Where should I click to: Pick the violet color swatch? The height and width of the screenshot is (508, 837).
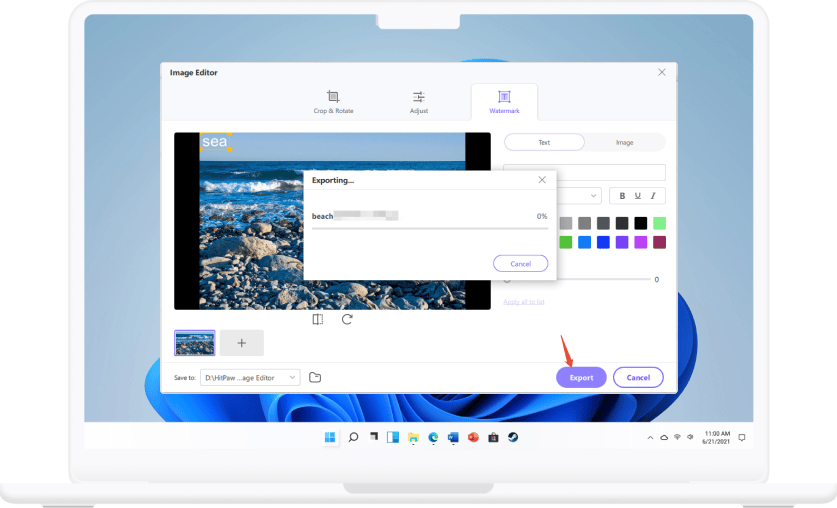622,242
